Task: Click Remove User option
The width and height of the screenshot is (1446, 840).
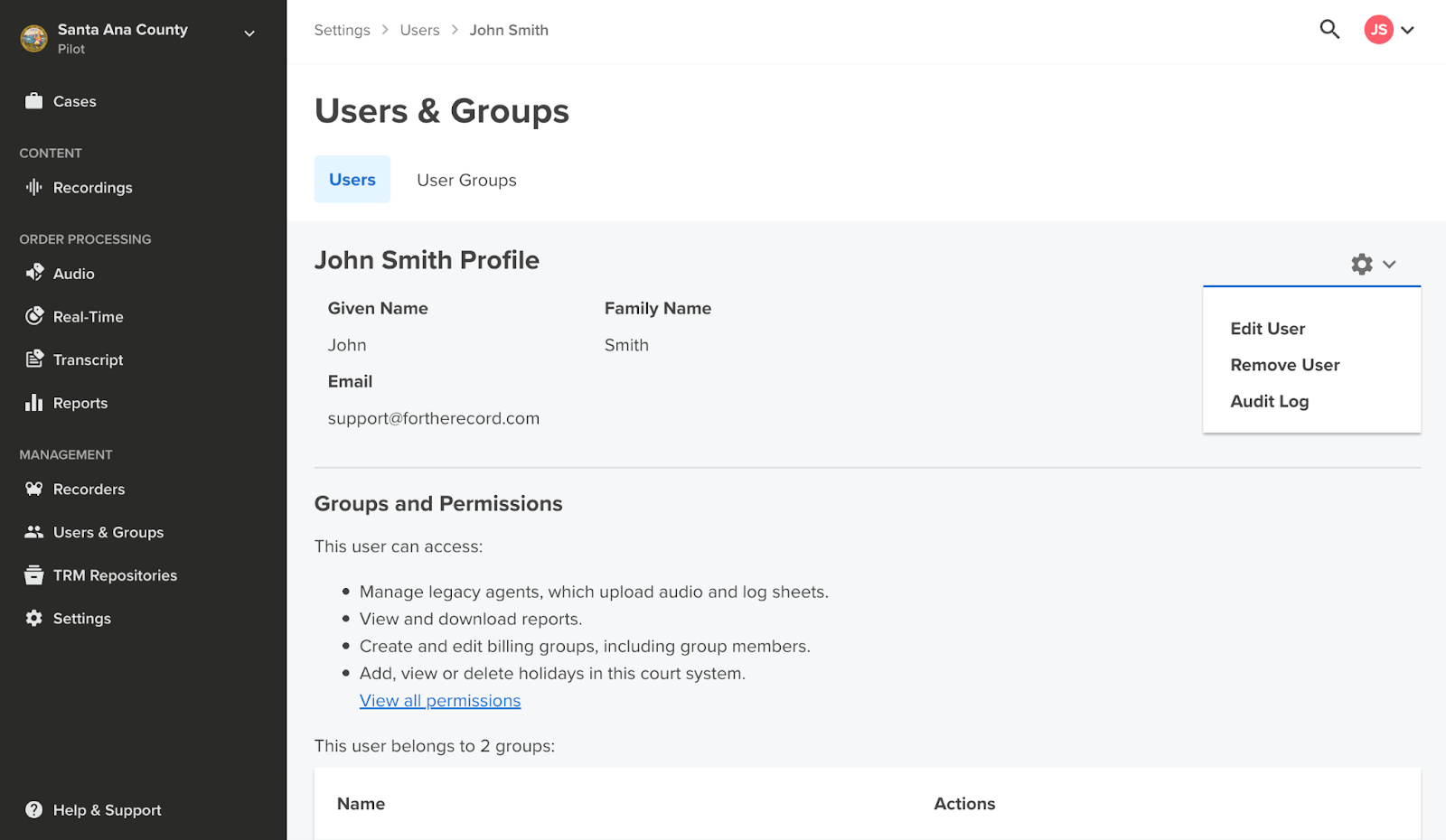Action: coord(1285,365)
